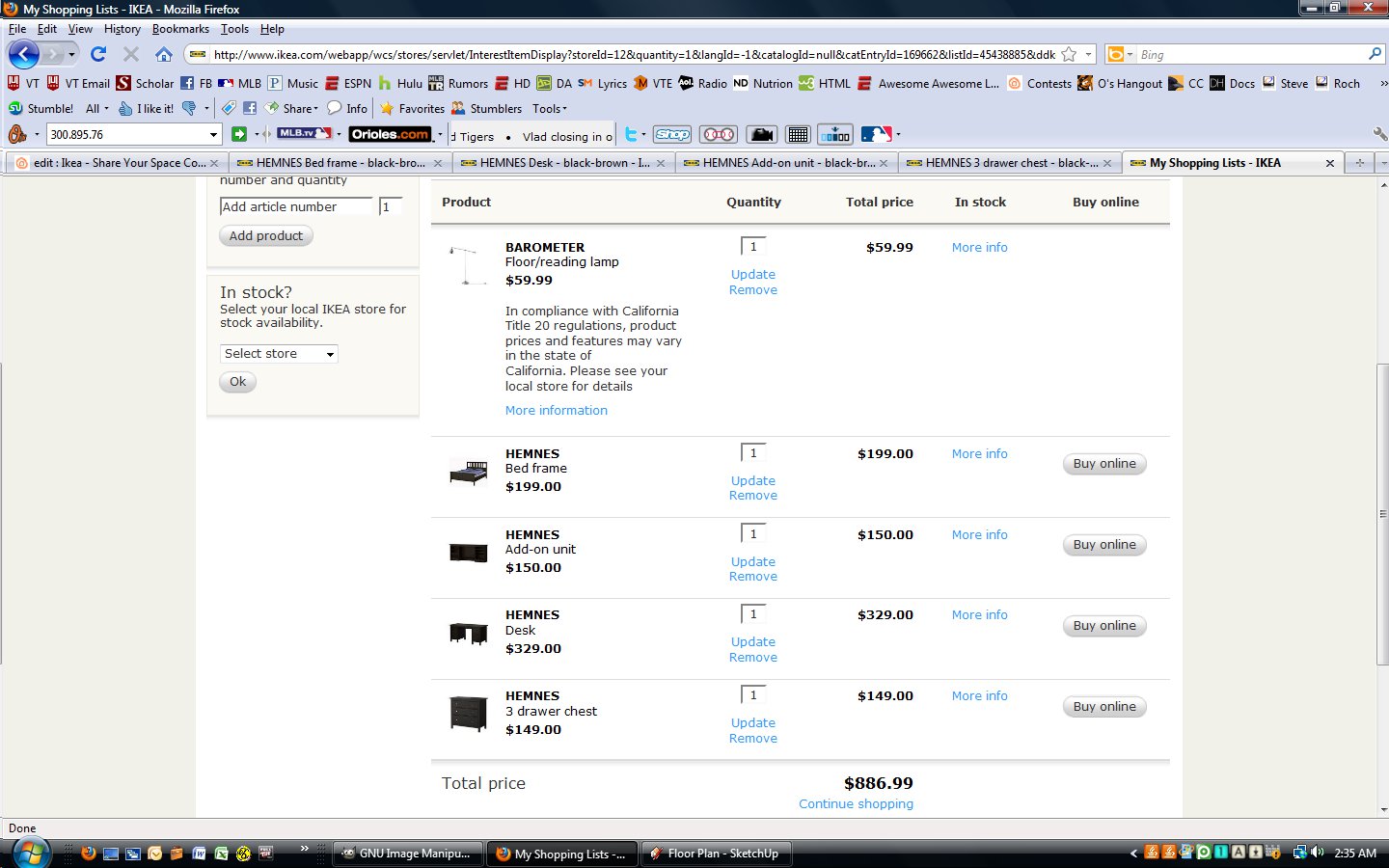Click Buy online for HEMNES Desk

1104,626
